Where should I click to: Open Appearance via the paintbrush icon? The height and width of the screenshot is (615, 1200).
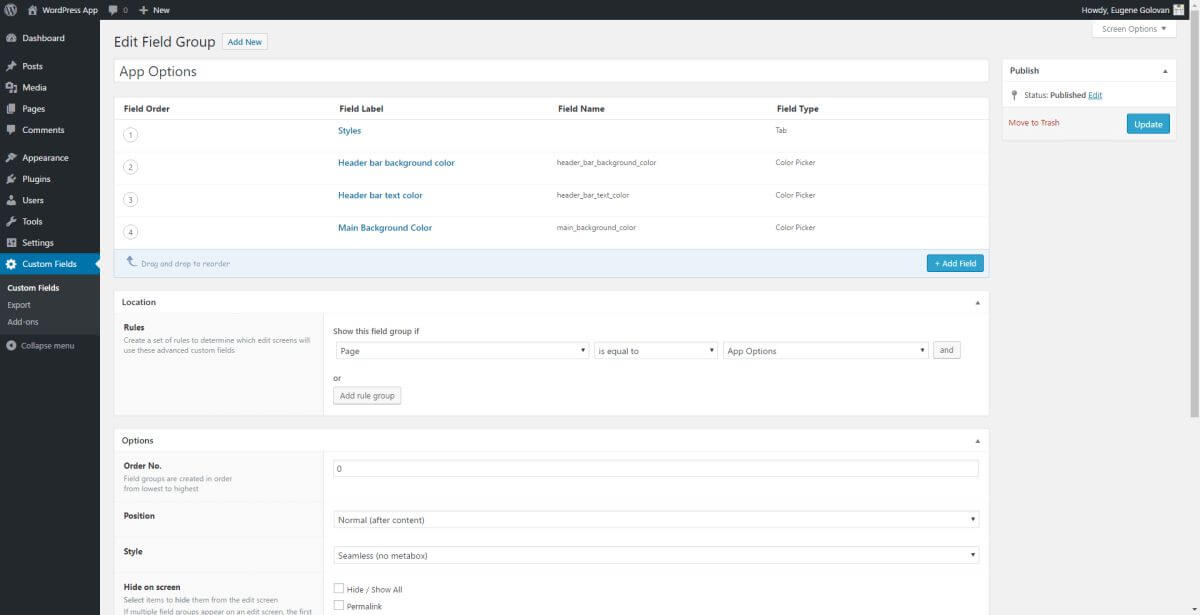tap(11, 158)
